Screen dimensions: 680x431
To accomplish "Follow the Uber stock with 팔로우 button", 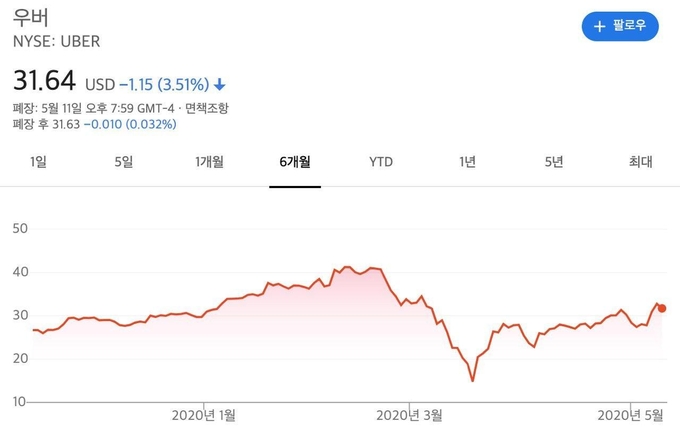I will click(x=620, y=26).
